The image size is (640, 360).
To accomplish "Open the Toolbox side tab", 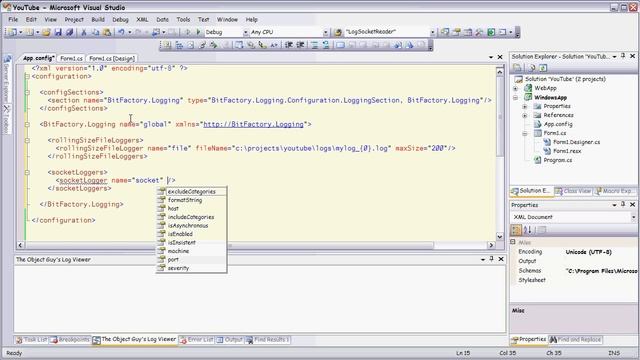I will click(7, 119).
